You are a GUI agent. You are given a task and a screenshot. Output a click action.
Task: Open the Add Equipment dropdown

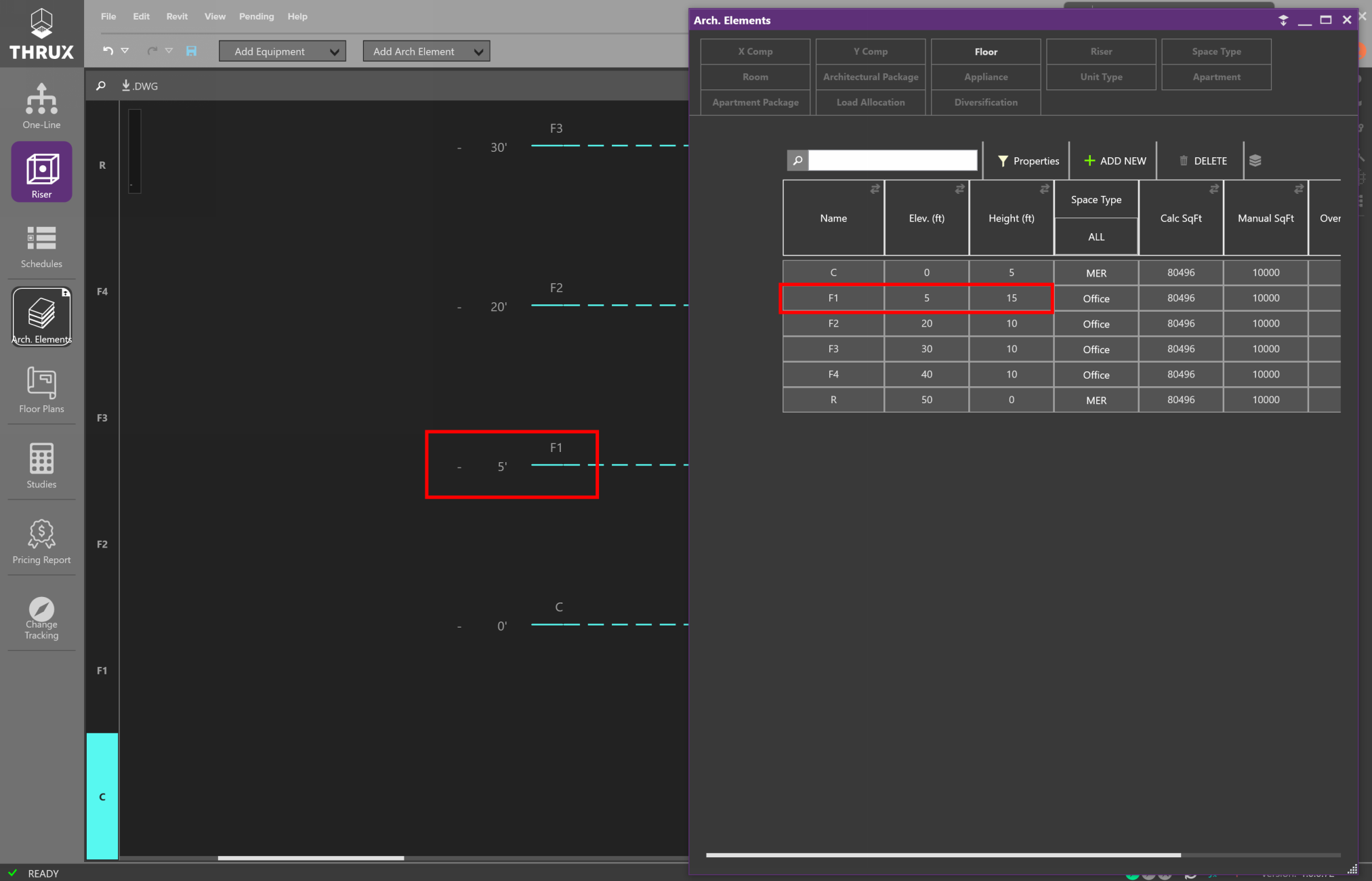pos(283,52)
